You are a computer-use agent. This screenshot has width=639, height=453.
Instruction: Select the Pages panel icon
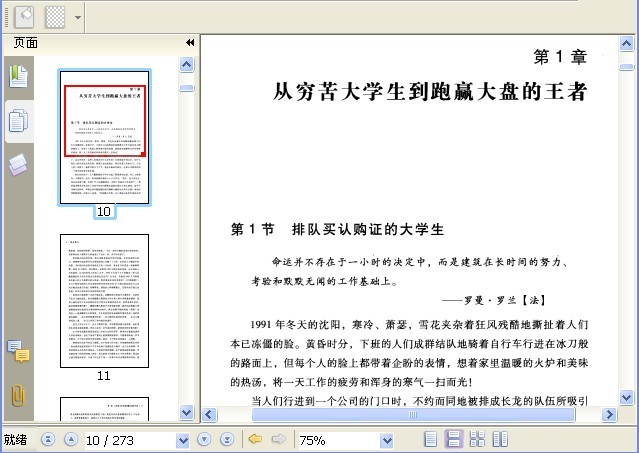(x=18, y=121)
